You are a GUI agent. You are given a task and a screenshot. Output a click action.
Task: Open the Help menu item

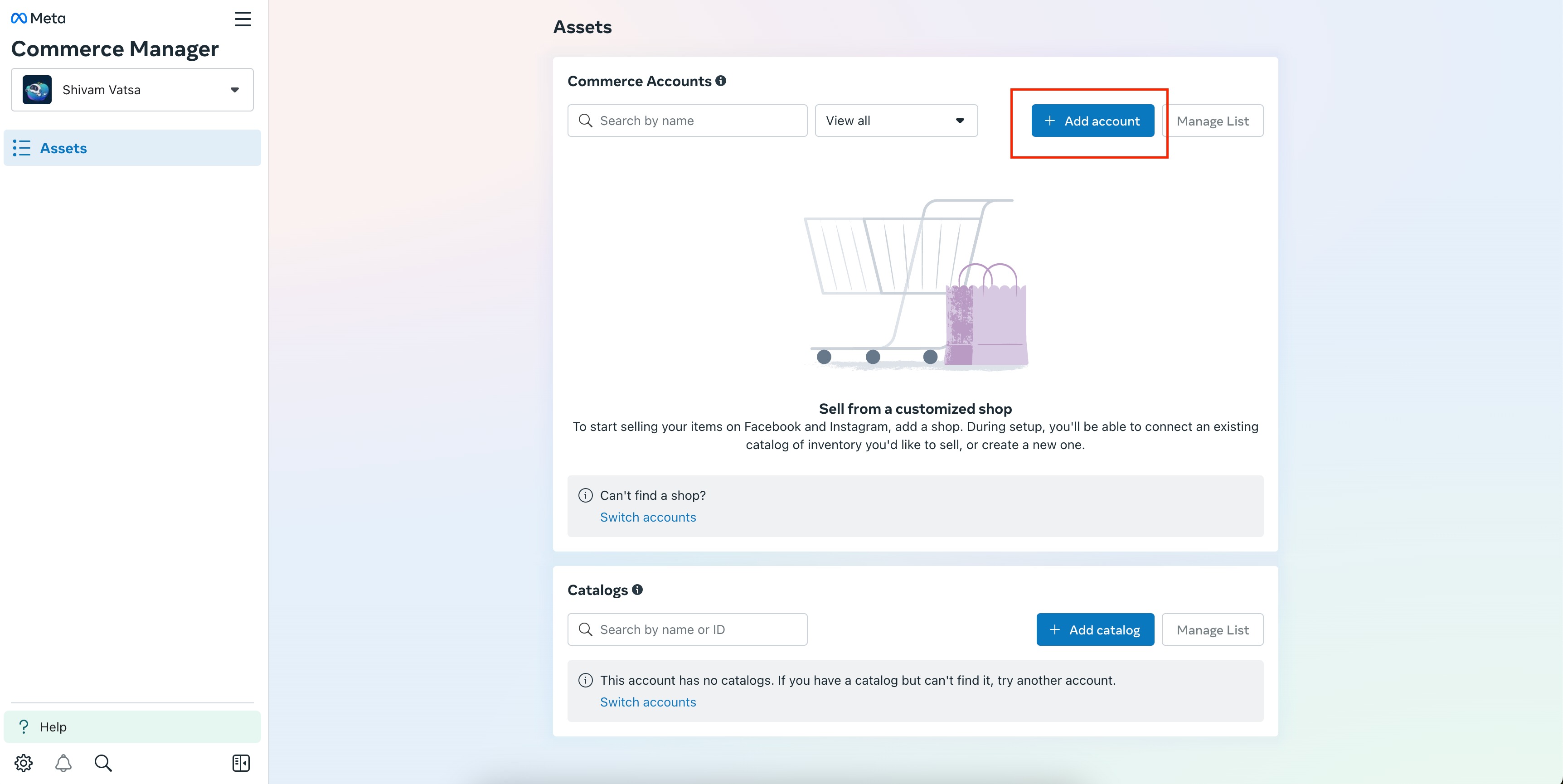(x=132, y=727)
